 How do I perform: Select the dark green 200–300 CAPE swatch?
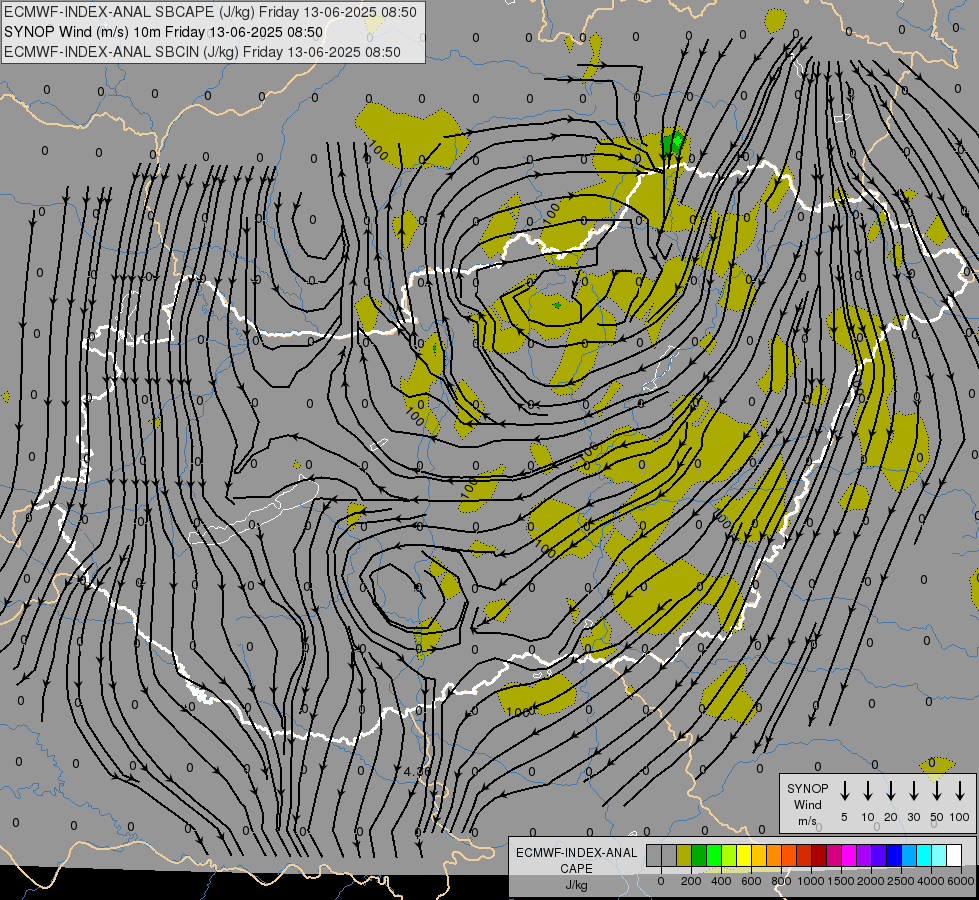tap(699, 855)
